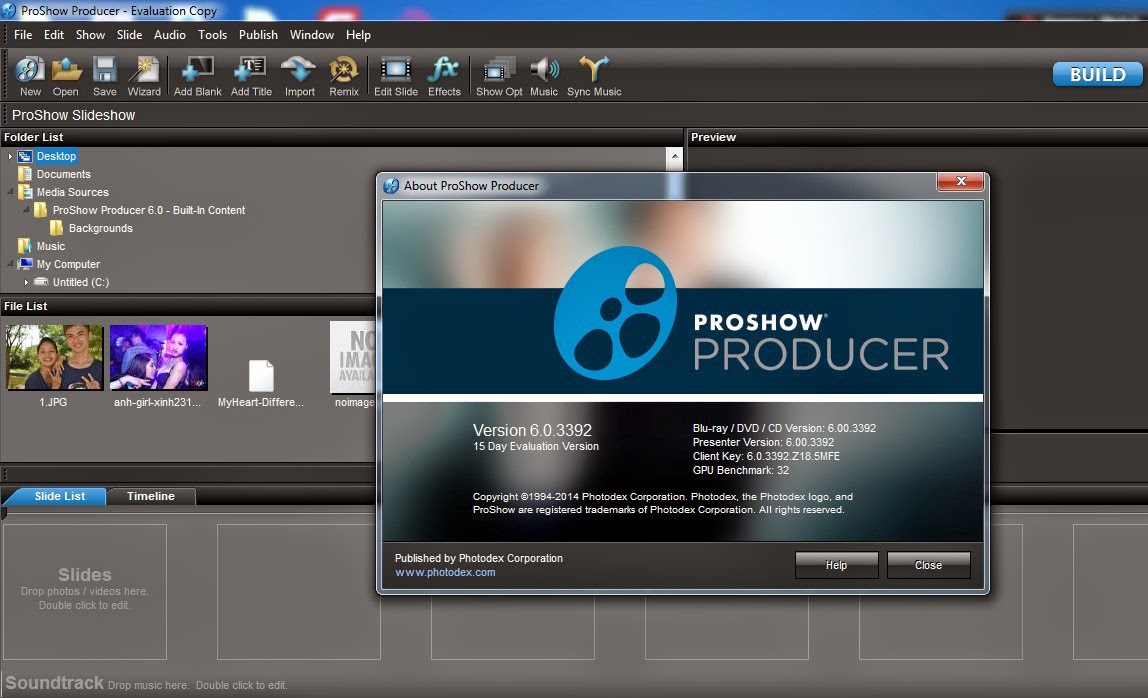Image resolution: width=1148 pixels, height=698 pixels.
Task: Click the New show toolbar icon
Action: coord(30,76)
